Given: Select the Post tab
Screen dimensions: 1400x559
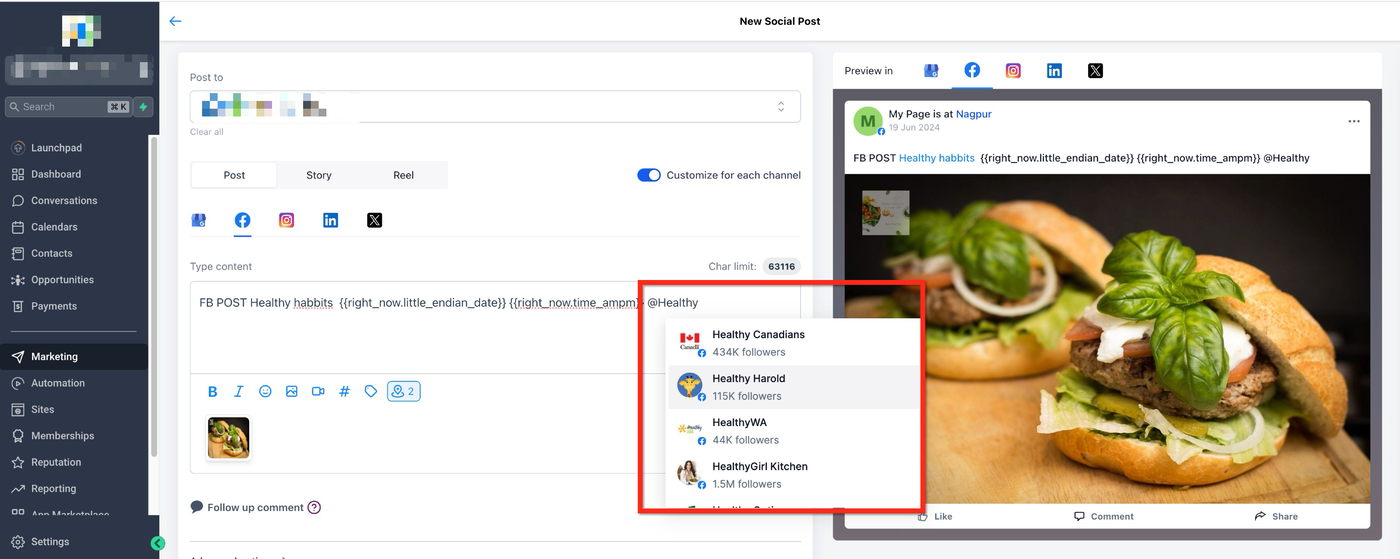Looking at the screenshot, I should [x=234, y=175].
